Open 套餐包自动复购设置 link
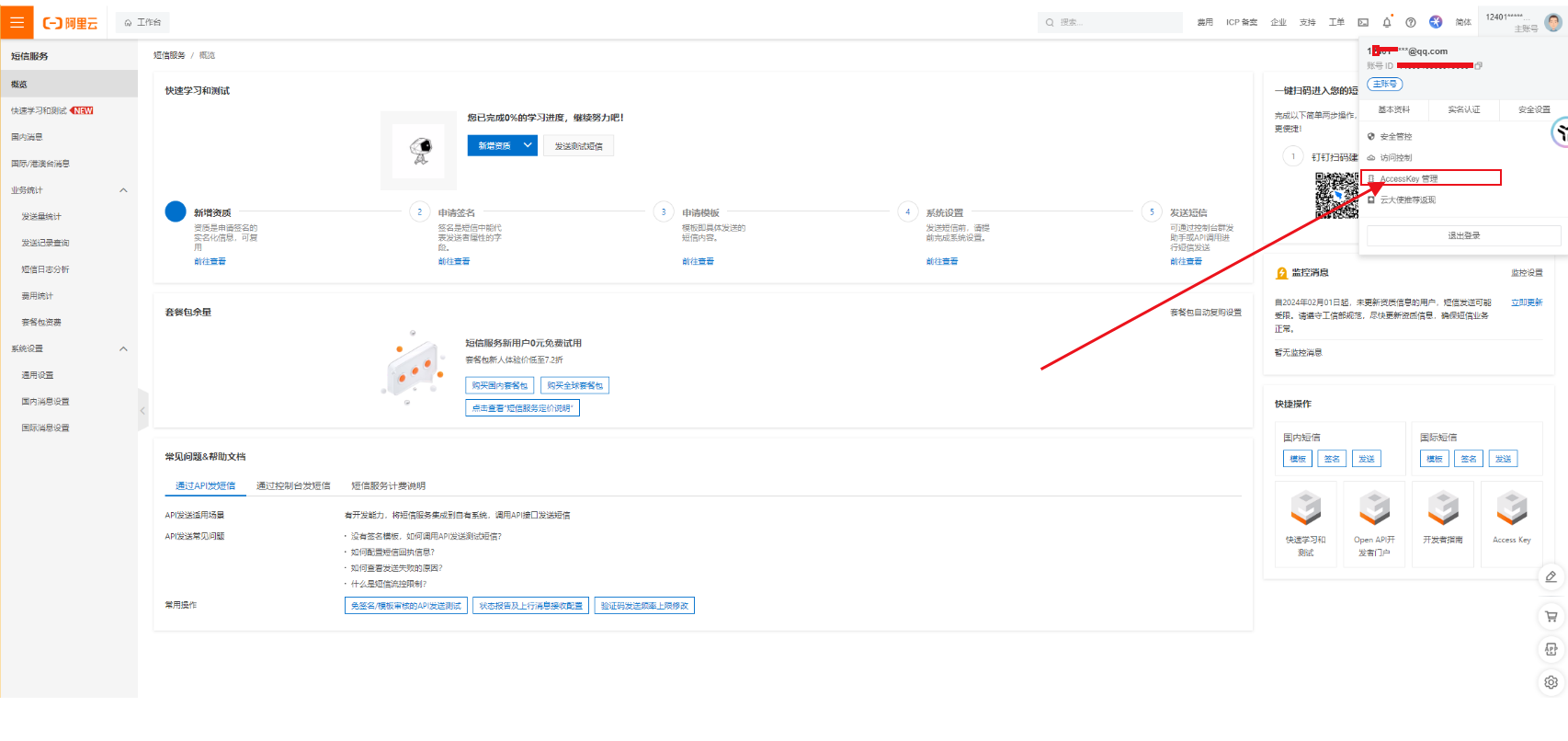The image size is (1568, 741). [1206, 312]
